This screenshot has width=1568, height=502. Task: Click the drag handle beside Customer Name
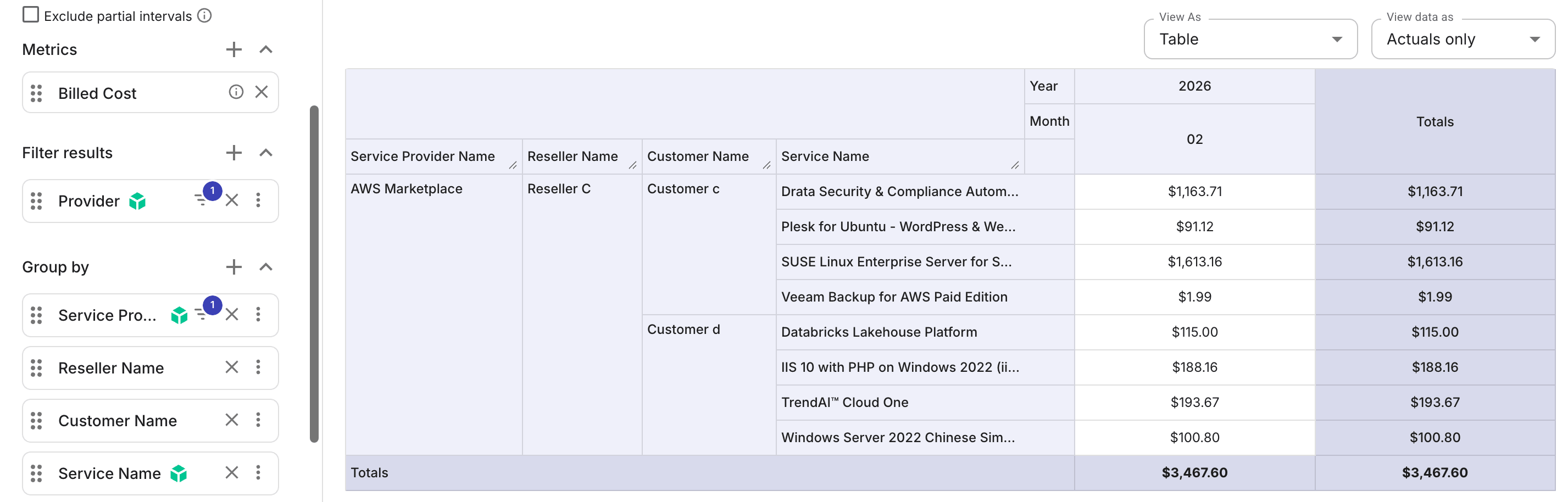pyautogui.click(x=36, y=420)
